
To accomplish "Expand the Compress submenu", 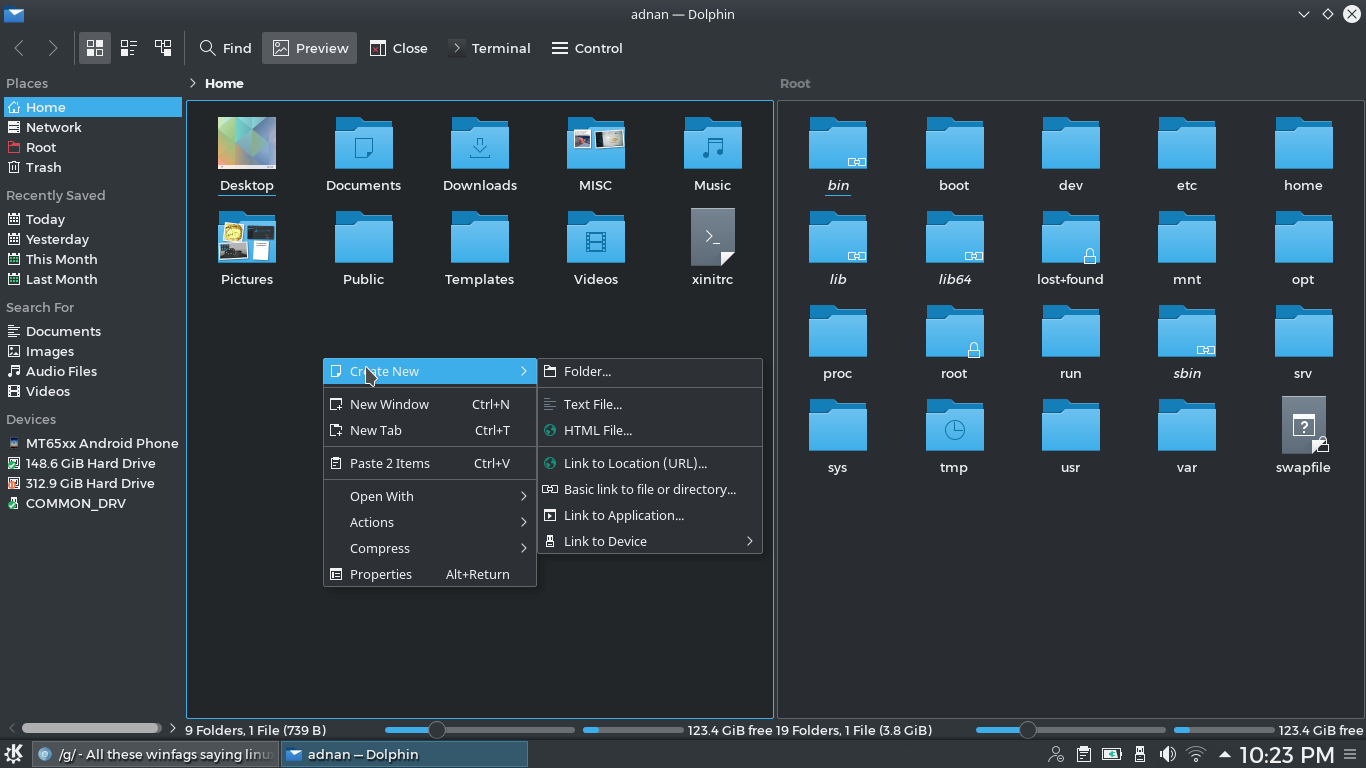I will tap(430, 548).
